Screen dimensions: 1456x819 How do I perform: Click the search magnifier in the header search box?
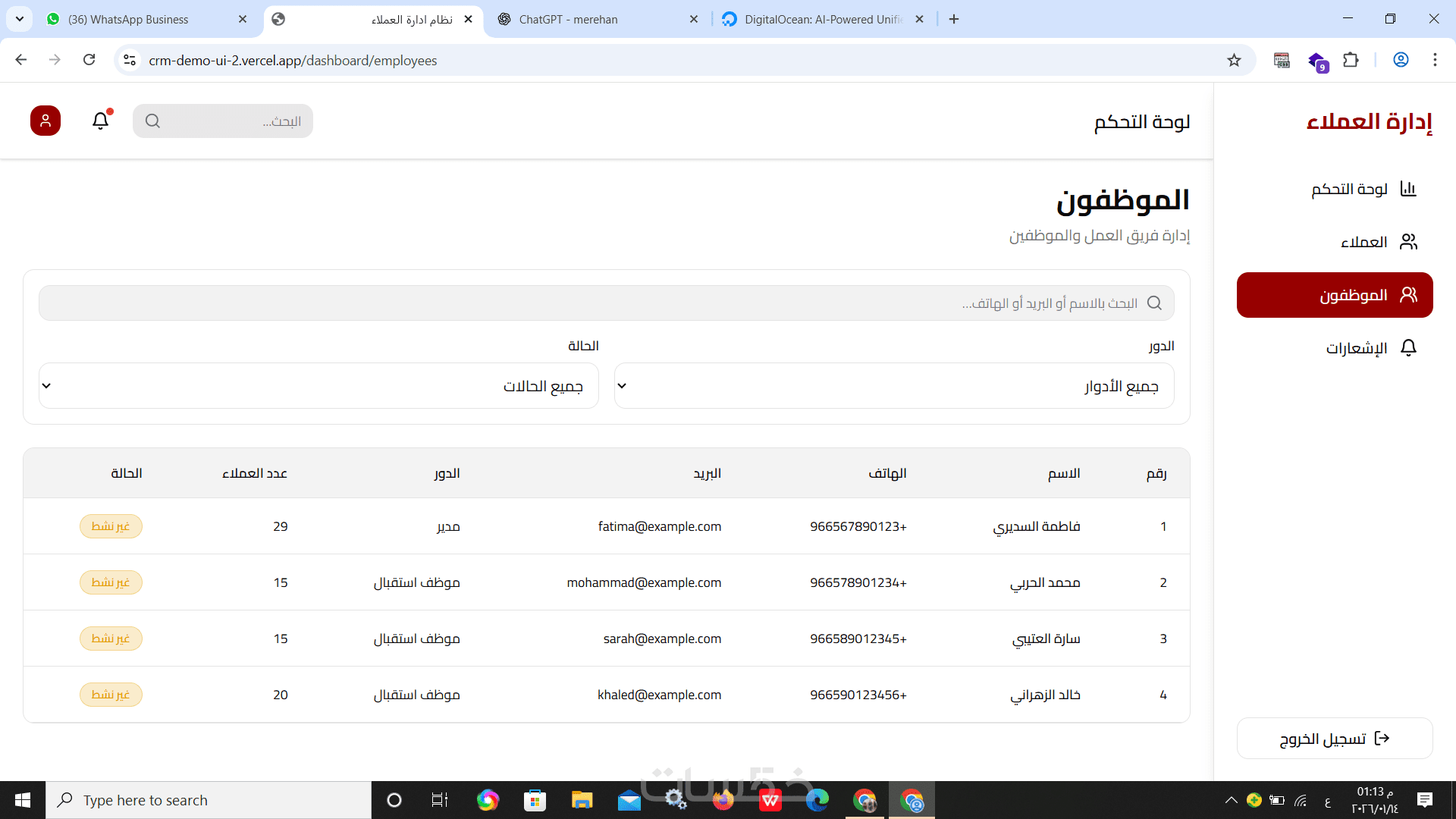[x=152, y=121]
